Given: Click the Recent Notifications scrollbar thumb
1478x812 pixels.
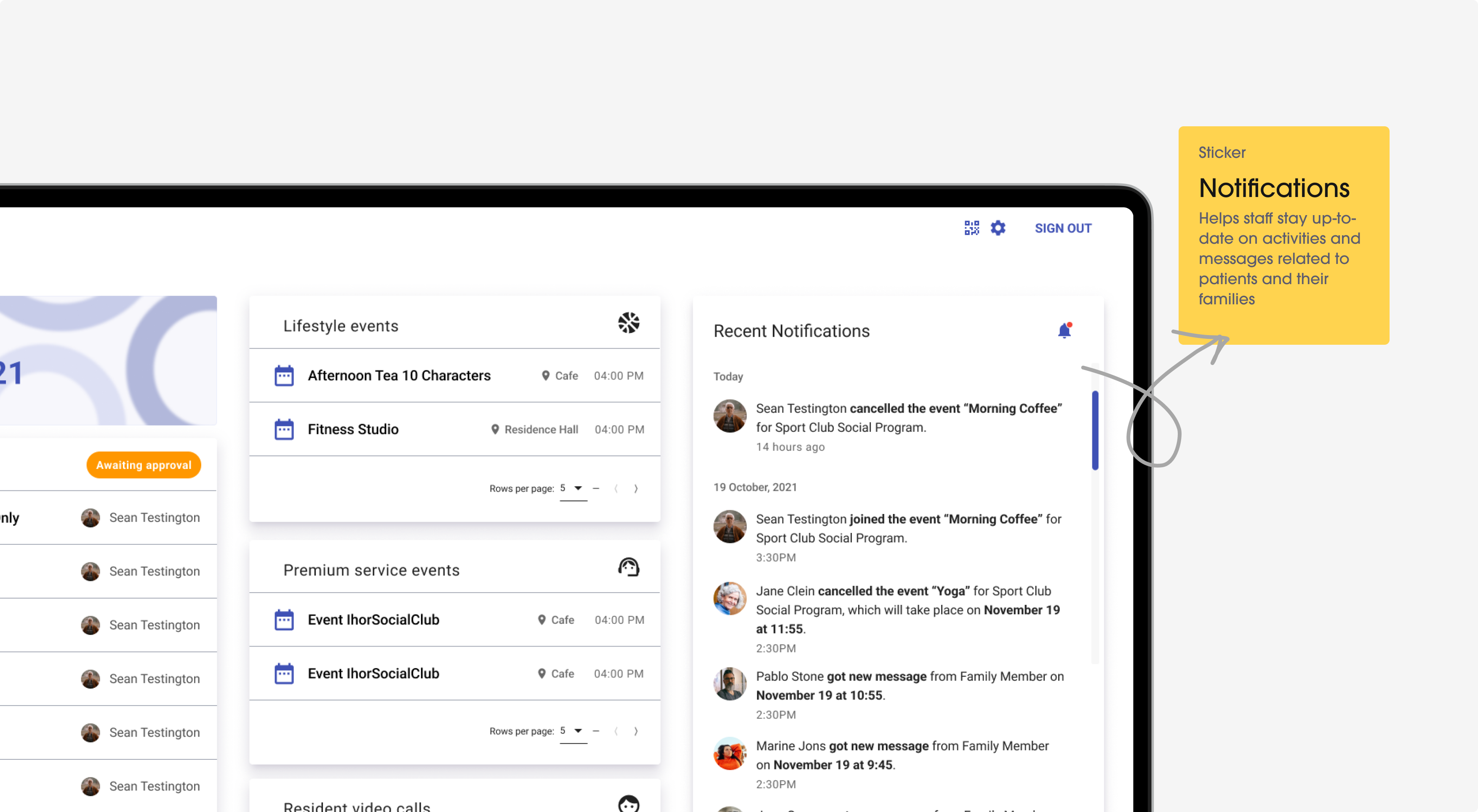Looking at the screenshot, I should [x=1095, y=431].
